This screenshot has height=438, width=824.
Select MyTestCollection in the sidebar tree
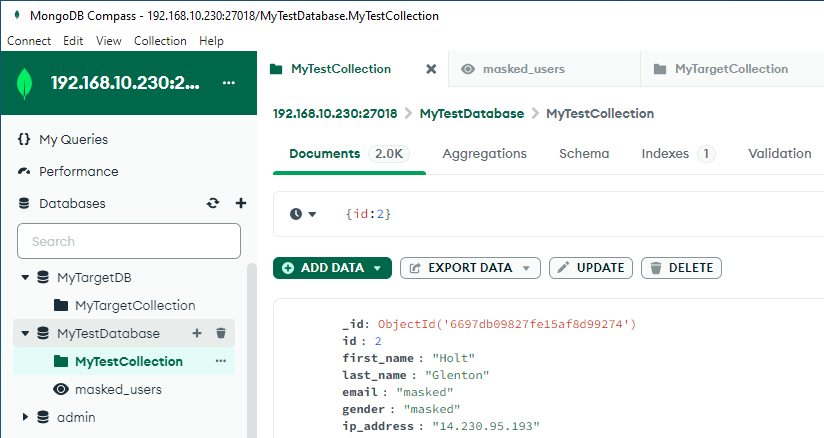point(129,362)
